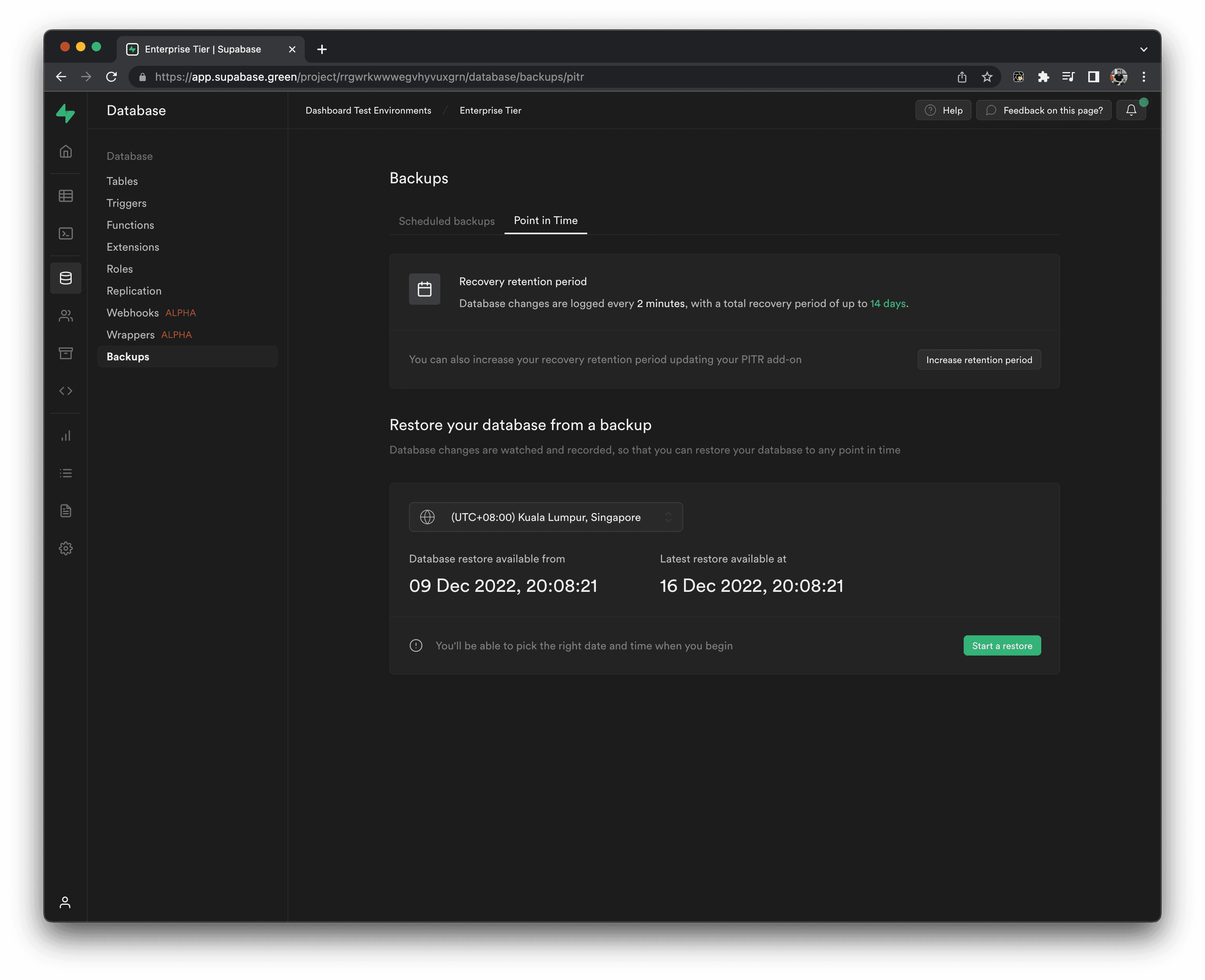1205x980 pixels.
Task: Open Chrome three-dot menu
Action: pyautogui.click(x=1143, y=77)
